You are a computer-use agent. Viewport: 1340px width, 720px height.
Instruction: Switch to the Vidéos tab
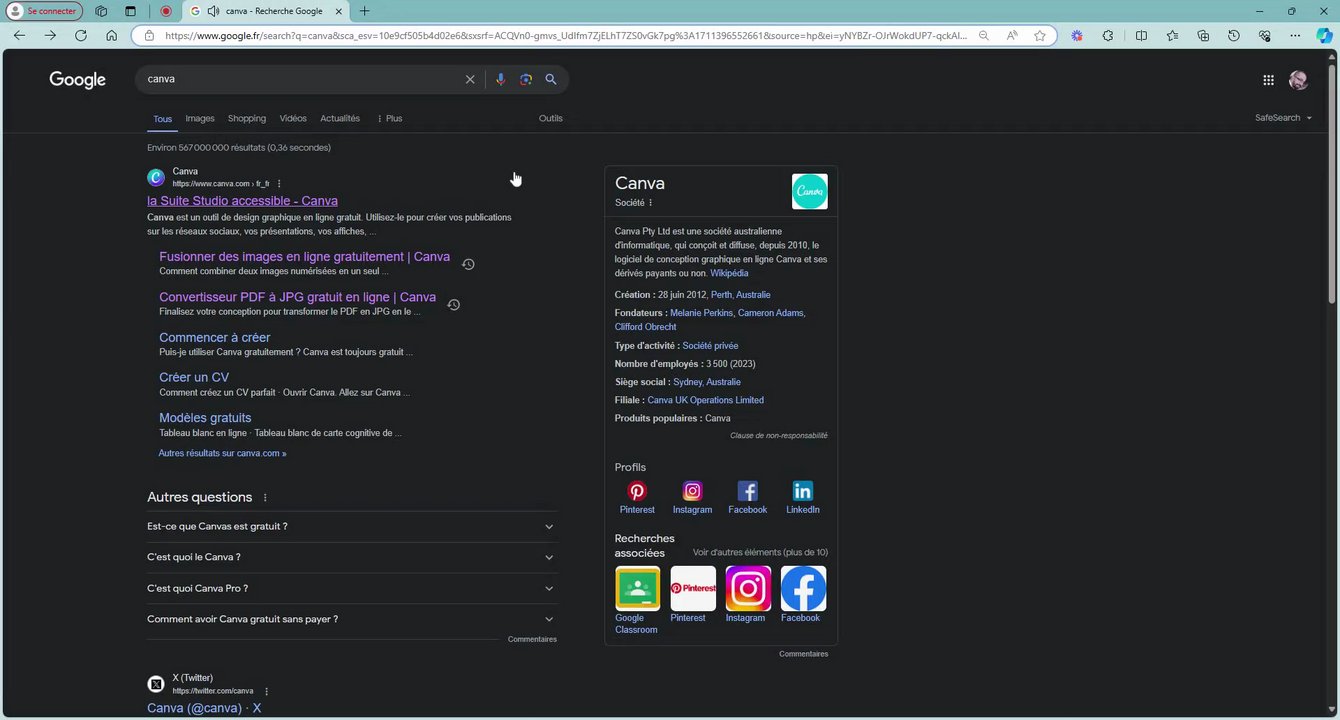click(293, 118)
